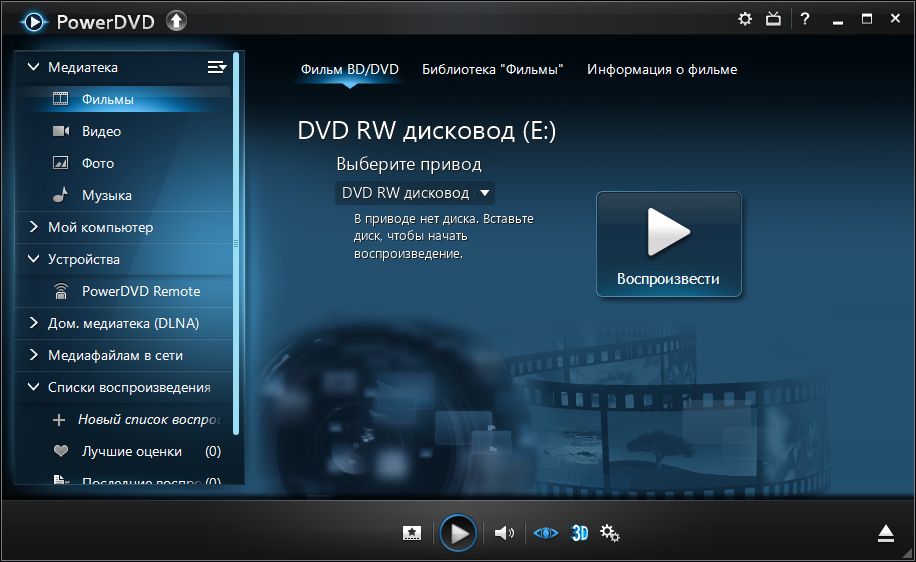This screenshot has height=562, width=916.
Task: Click the Фильмы film strip icon
Action: [61, 99]
